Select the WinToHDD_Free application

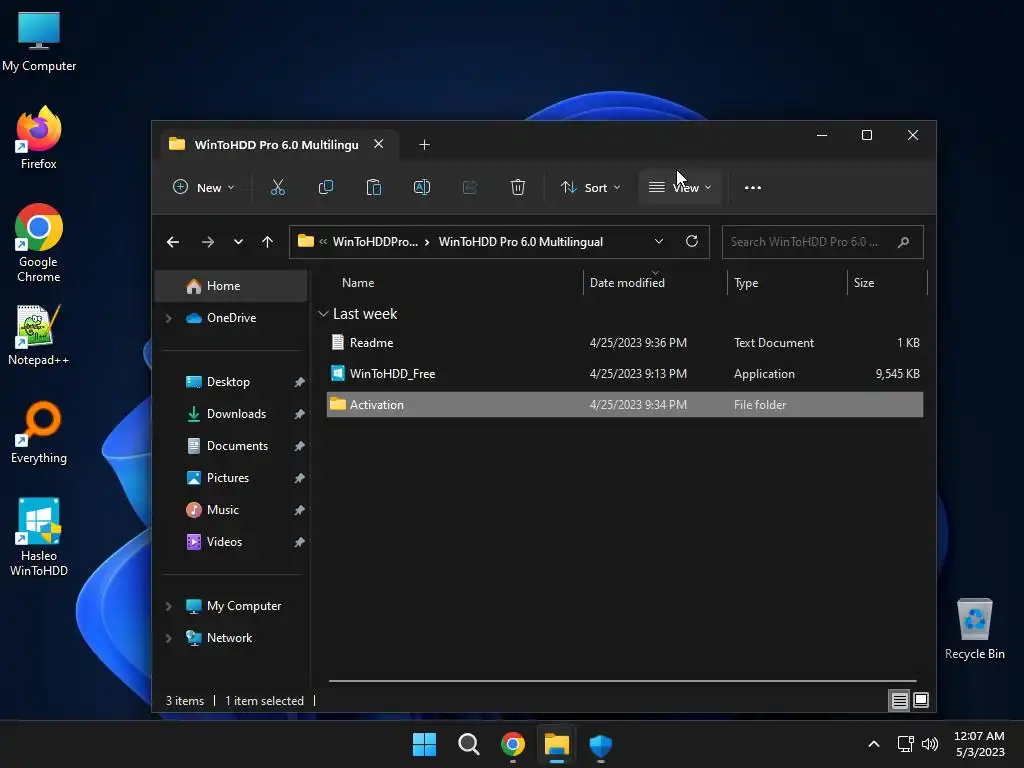[624, 374]
